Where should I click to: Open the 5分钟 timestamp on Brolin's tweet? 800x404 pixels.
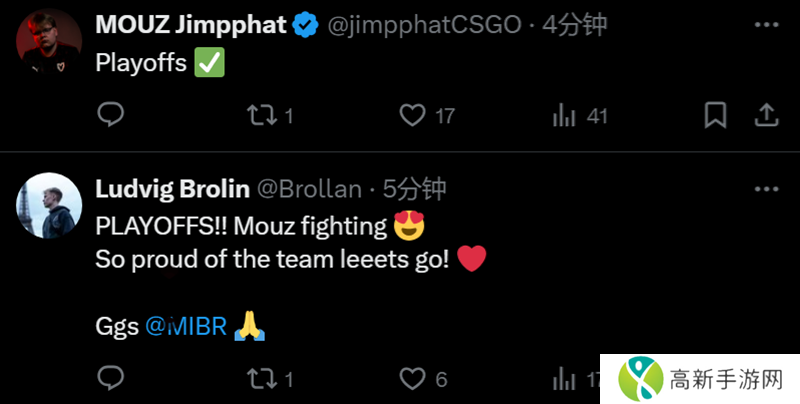pos(414,188)
